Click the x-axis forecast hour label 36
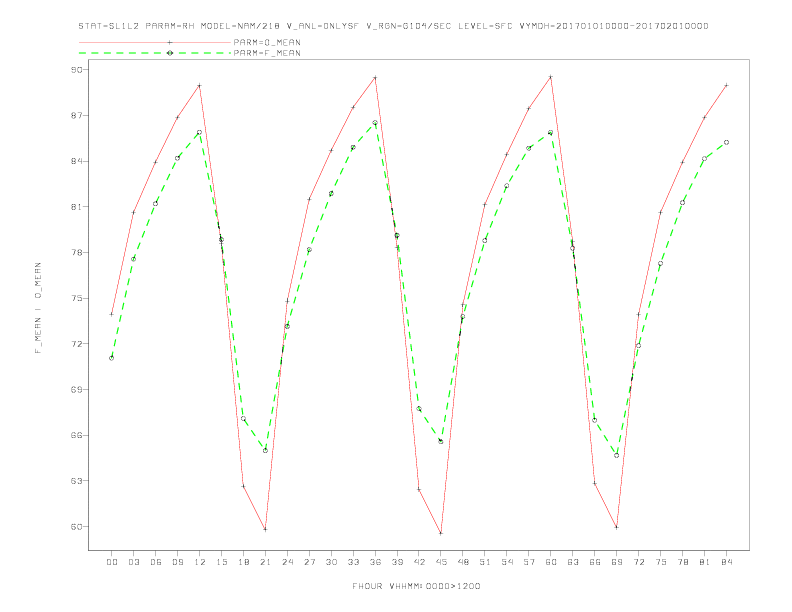Image resolution: width=792 pixels, height=612 pixels. (x=375, y=562)
